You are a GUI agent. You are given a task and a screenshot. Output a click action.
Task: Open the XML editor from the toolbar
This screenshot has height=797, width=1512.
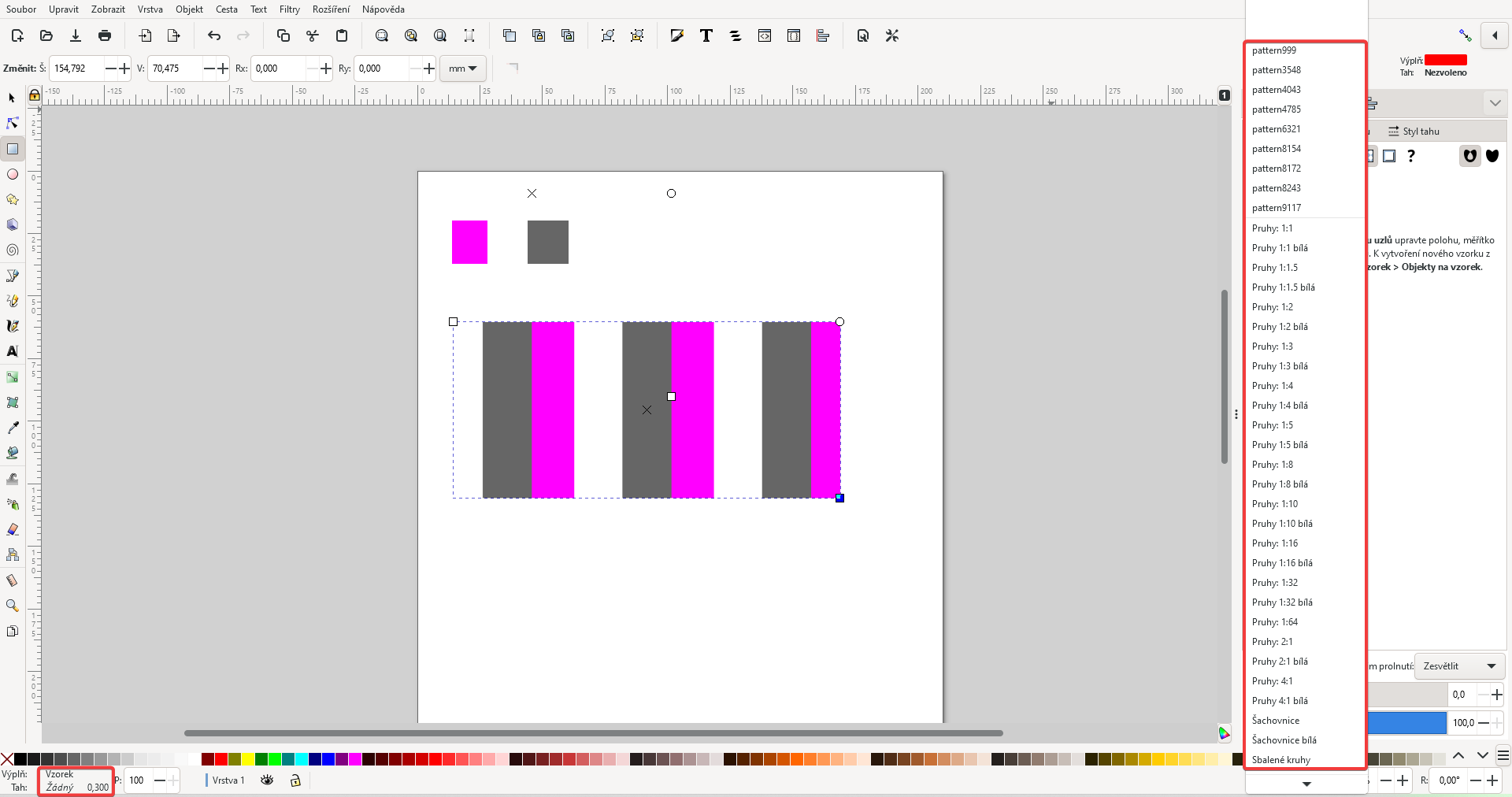pos(765,35)
